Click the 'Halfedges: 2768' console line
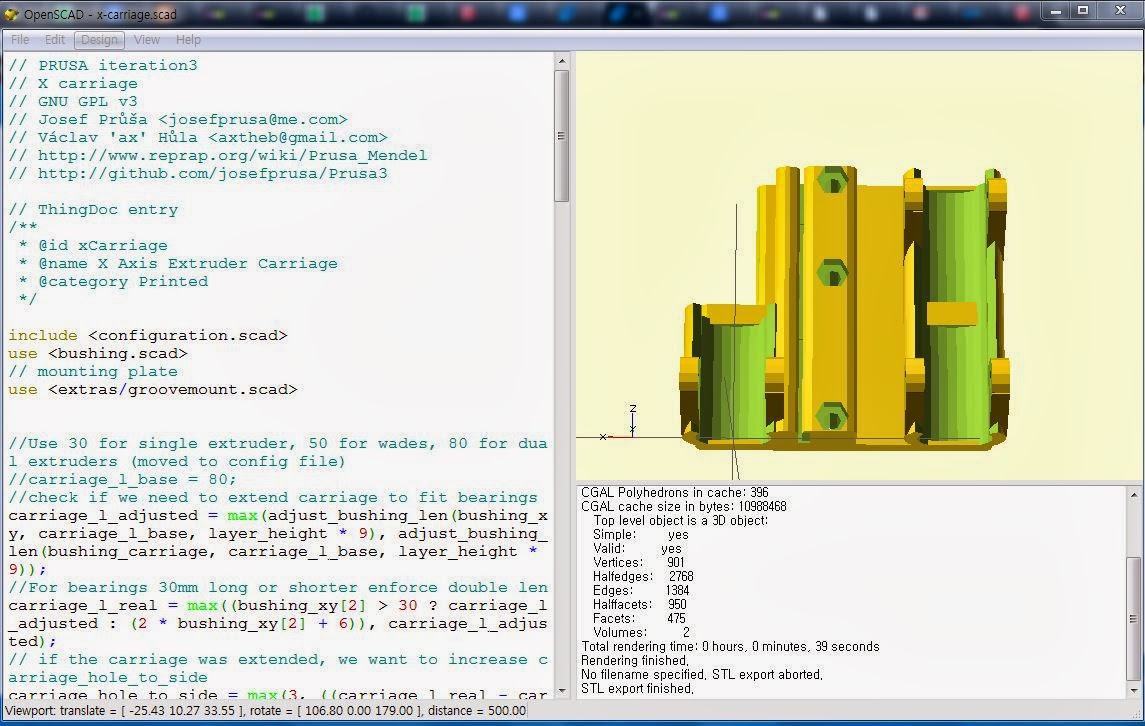1145x726 pixels. [x=643, y=576]
